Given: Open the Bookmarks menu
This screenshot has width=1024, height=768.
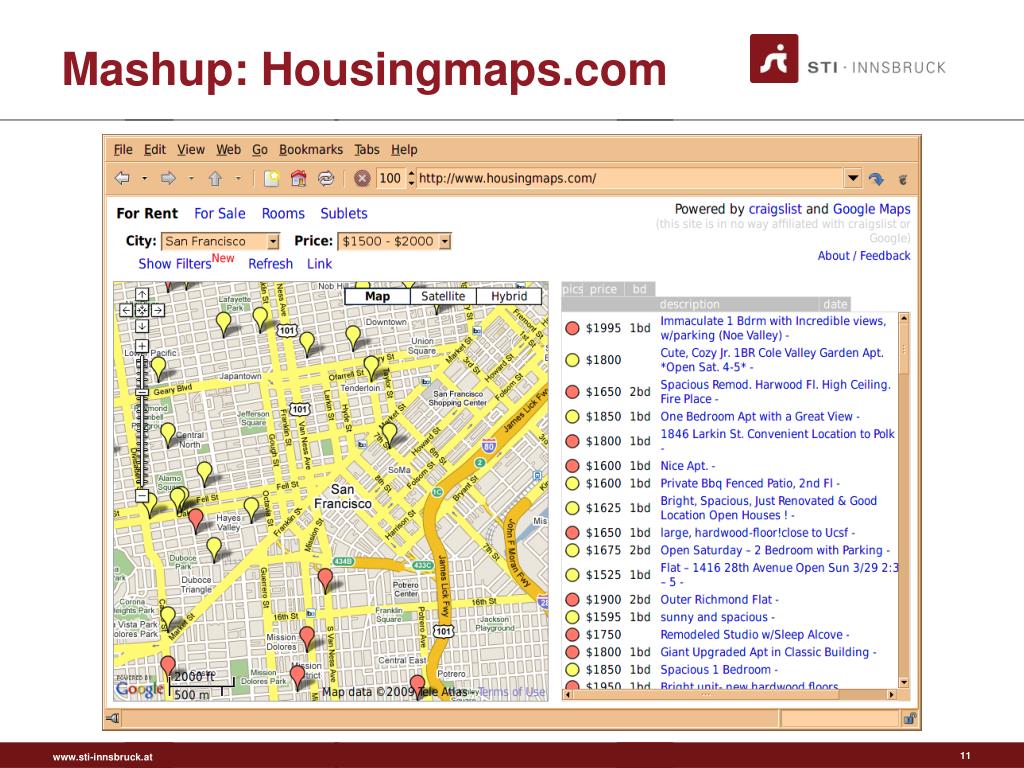Looking at the screenshot, I should click(x=311, y=150).
